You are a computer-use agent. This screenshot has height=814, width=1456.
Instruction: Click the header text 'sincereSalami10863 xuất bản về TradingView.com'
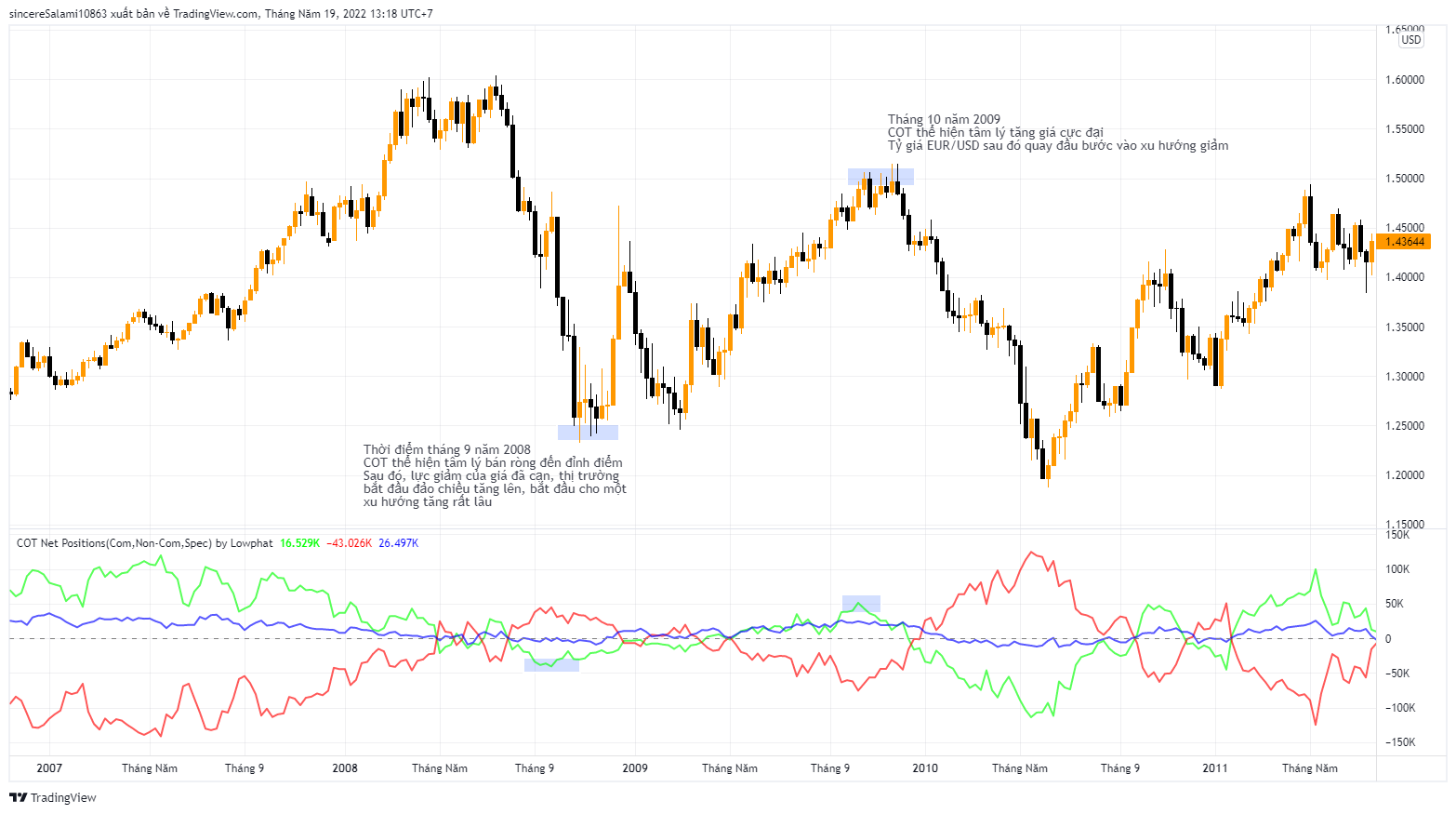(134, 14)
